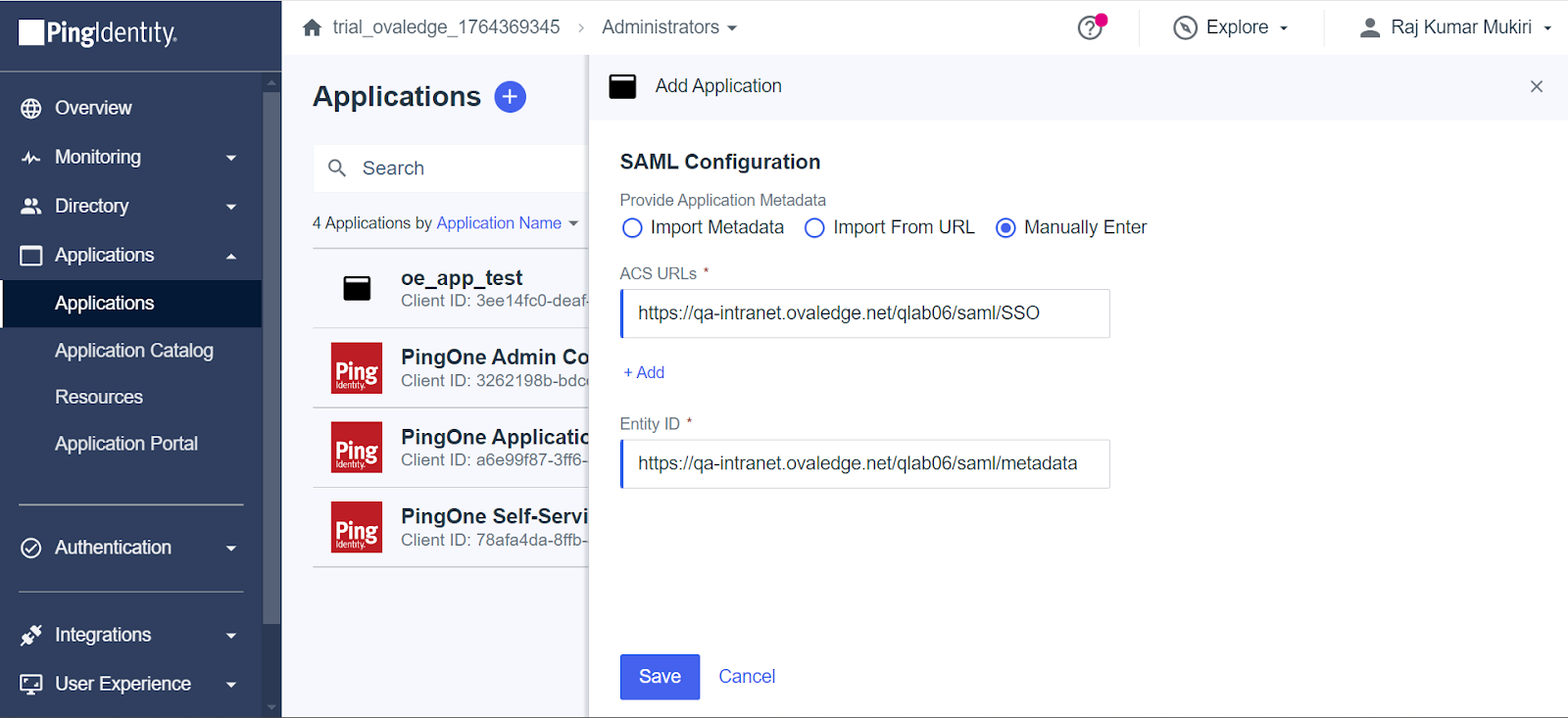Click the PingOne Self-Service Ping icon
This screenshot has height=718, width=1568.
(357, 527)
